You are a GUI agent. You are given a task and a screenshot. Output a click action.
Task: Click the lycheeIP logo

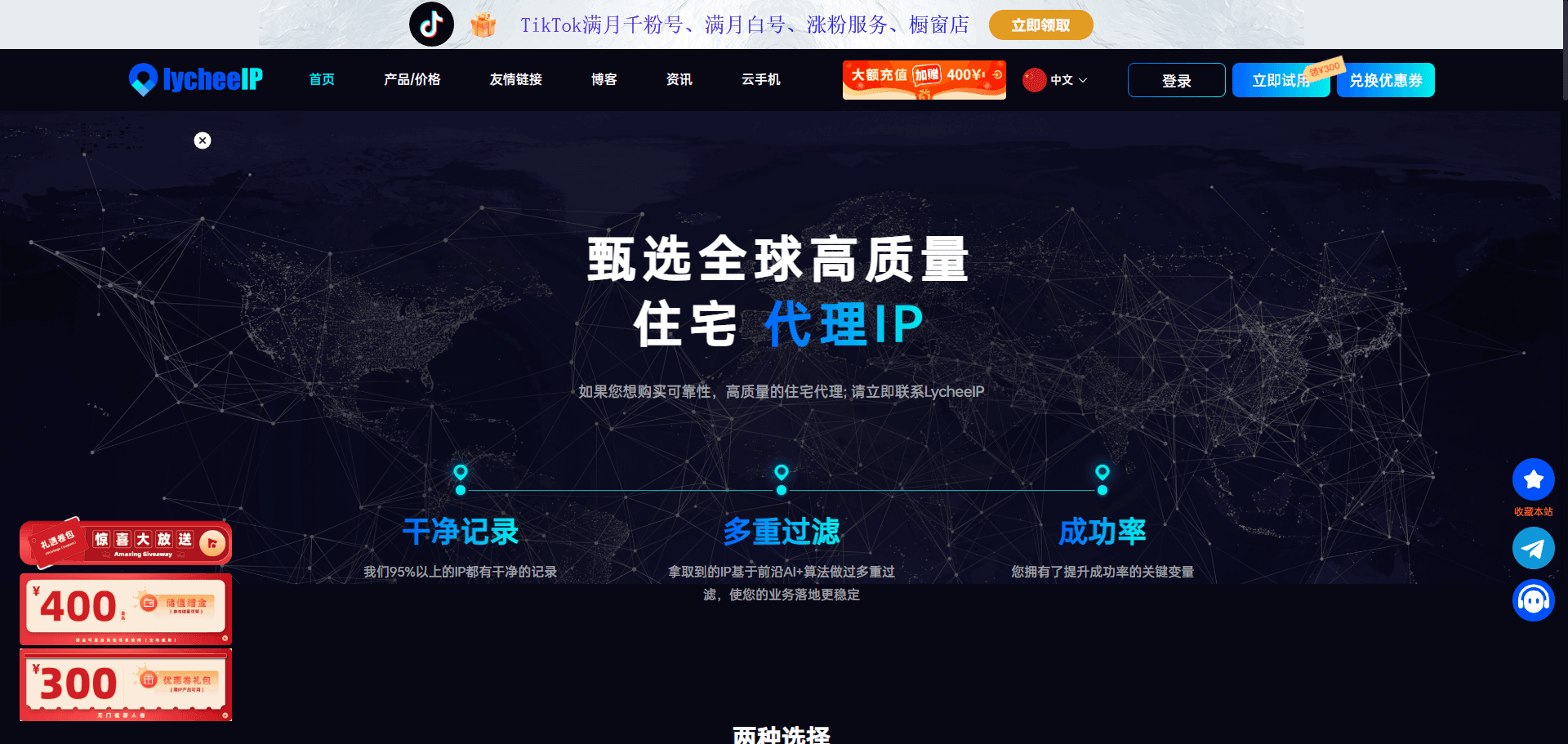pos(196,79)
